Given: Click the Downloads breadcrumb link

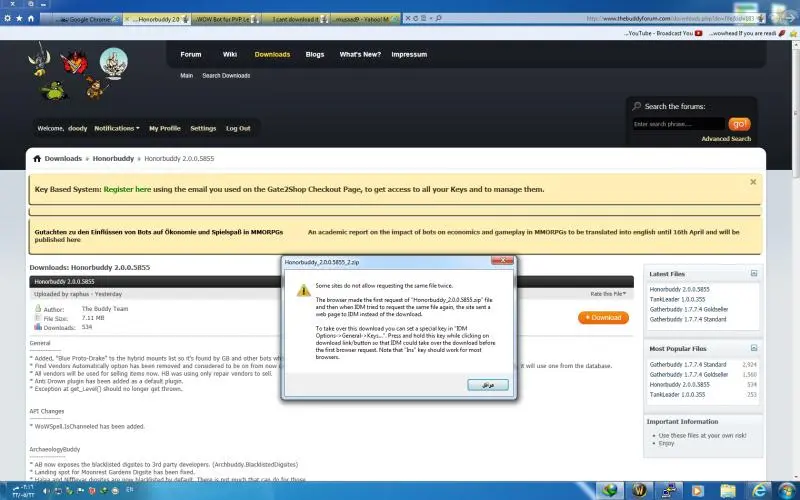Looking at the screenshot, I should click(x=63, y=159).
